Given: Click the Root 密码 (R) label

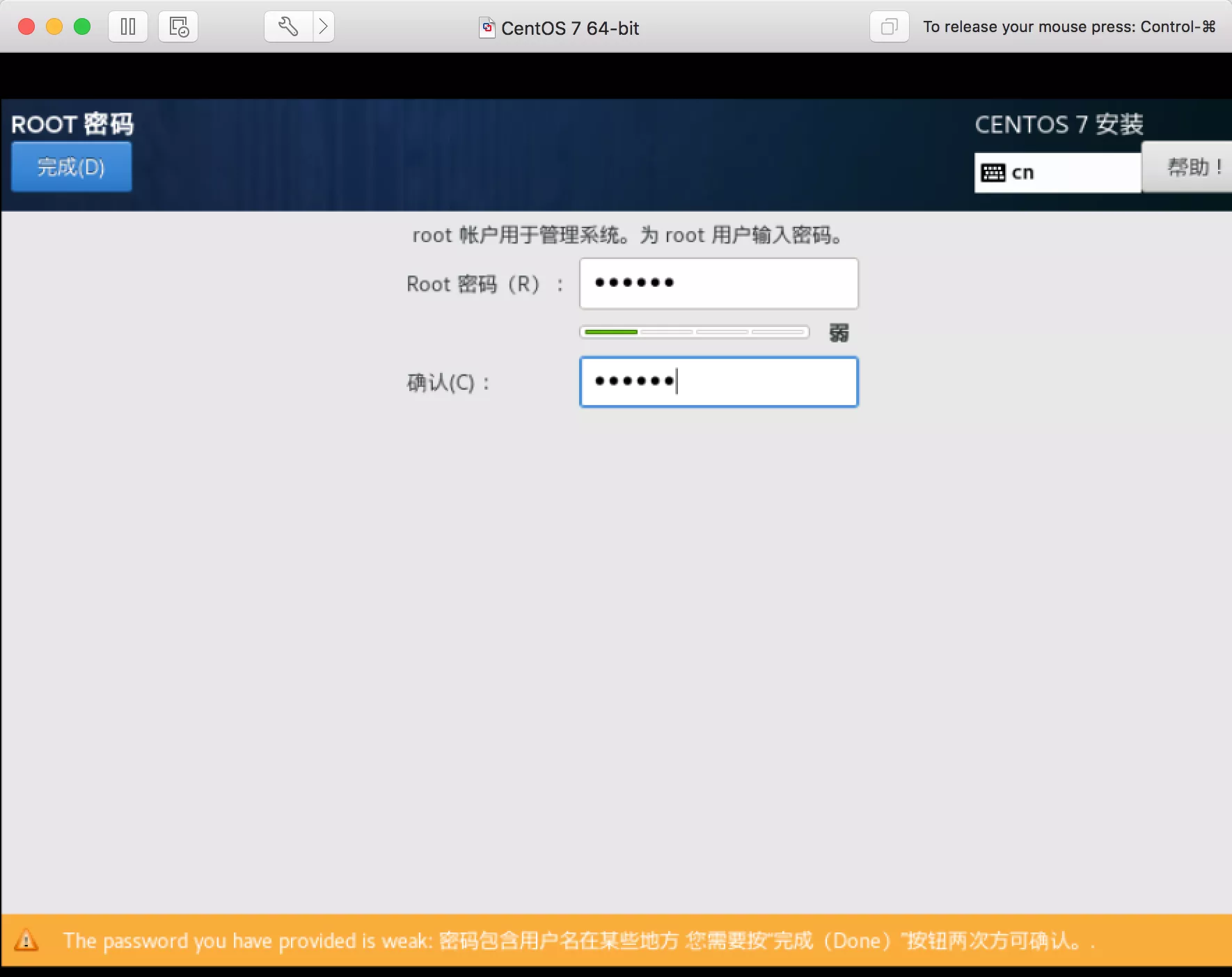Looking at the screenshot, I should click(485, 284).
